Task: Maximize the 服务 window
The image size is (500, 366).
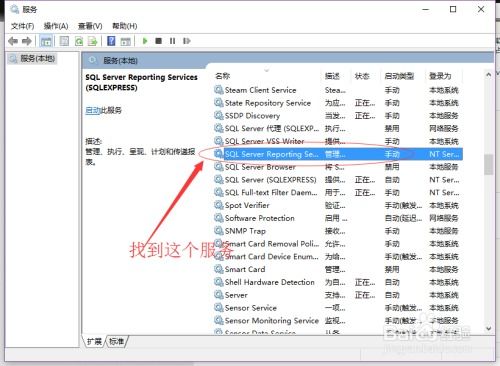Action: (x=453, y=9)
